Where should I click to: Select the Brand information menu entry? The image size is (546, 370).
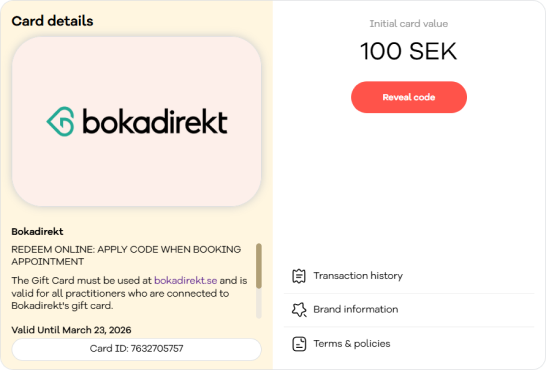[409, 309]
